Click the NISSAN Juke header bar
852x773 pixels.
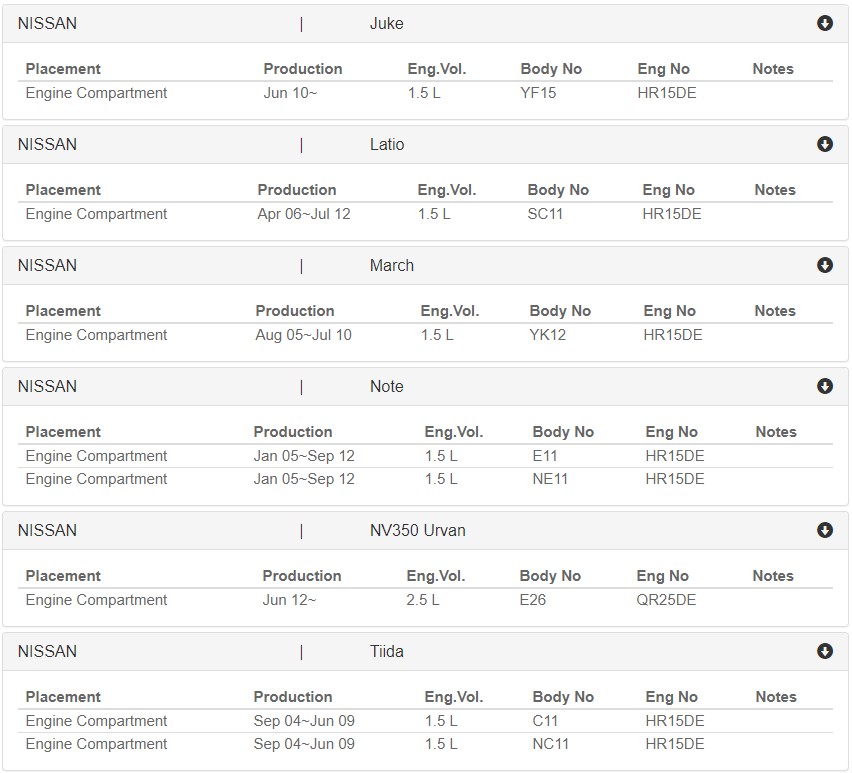tap(425, 24)
